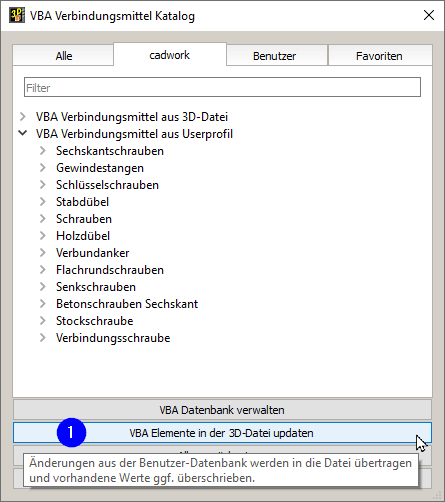Select the Verbindungsschraube entry
The height and width of the screenshot is (502, 445).
tap(113, 338)
